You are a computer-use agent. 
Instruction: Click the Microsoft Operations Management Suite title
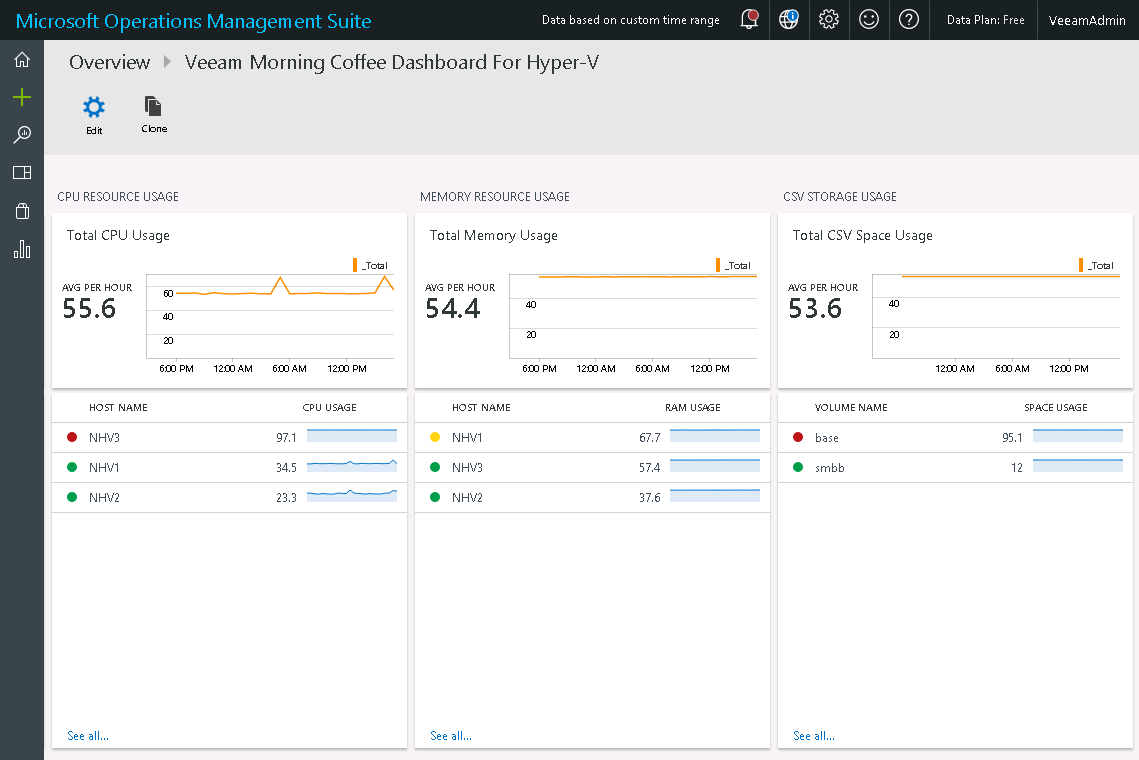tap(193, 21)
